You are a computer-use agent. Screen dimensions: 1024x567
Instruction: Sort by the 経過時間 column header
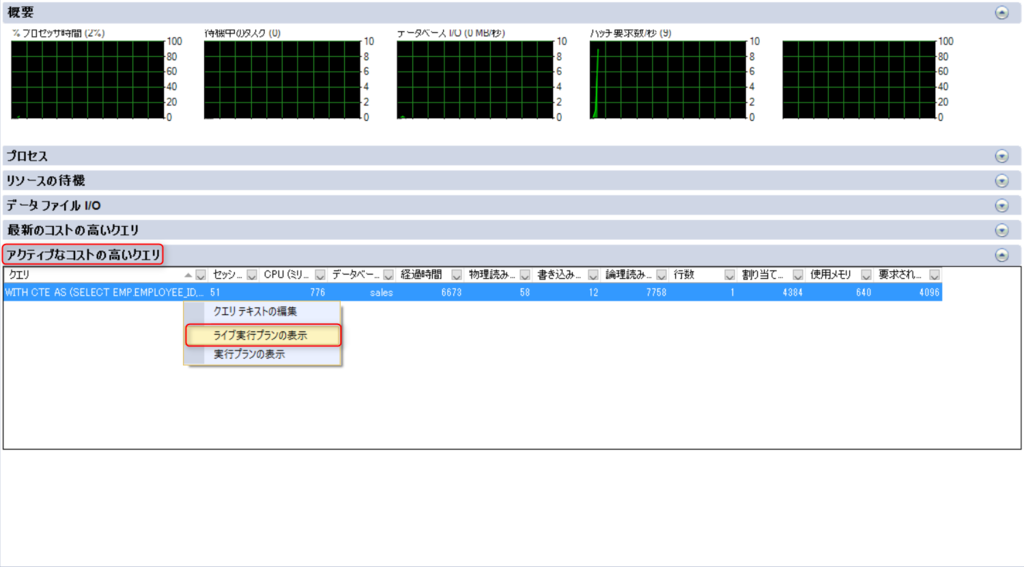tap(421, 275)
